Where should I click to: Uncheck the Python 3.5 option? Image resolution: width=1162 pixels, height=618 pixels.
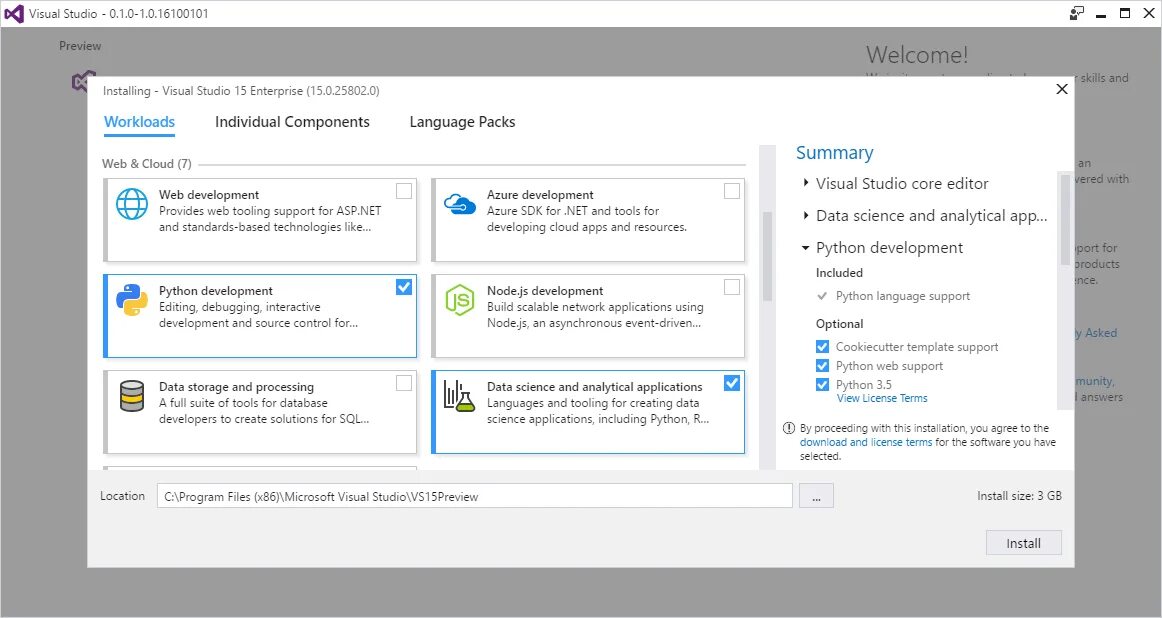click(x=822, y=385)
